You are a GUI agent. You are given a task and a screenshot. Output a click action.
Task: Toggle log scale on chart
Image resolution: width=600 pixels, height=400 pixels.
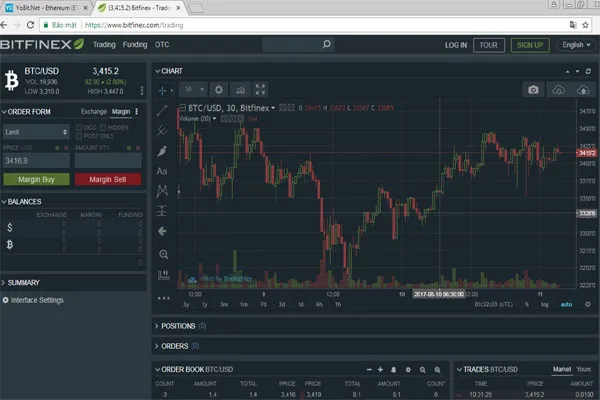click(x=545, y=305)
